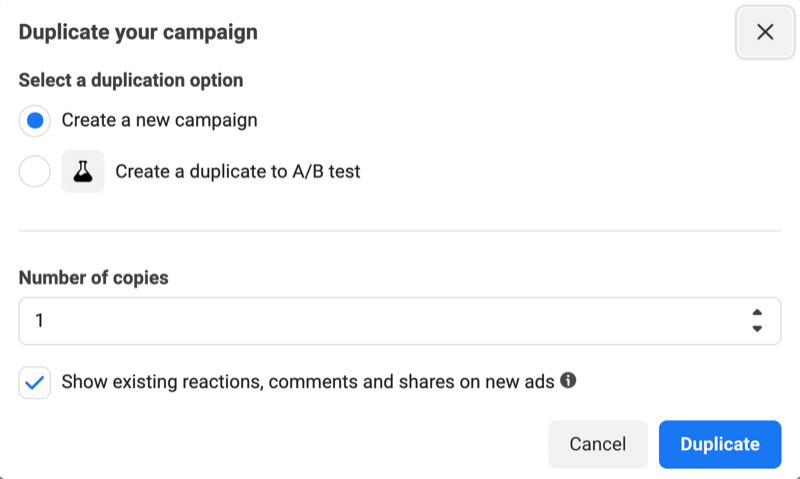Confirm with the blue Duplicate button
Viewport: 800px width, 479px height.
720,444
